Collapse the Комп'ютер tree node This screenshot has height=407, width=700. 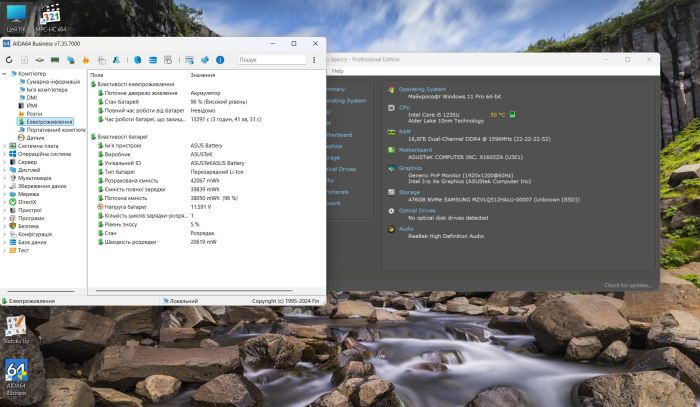coord(4,74)
